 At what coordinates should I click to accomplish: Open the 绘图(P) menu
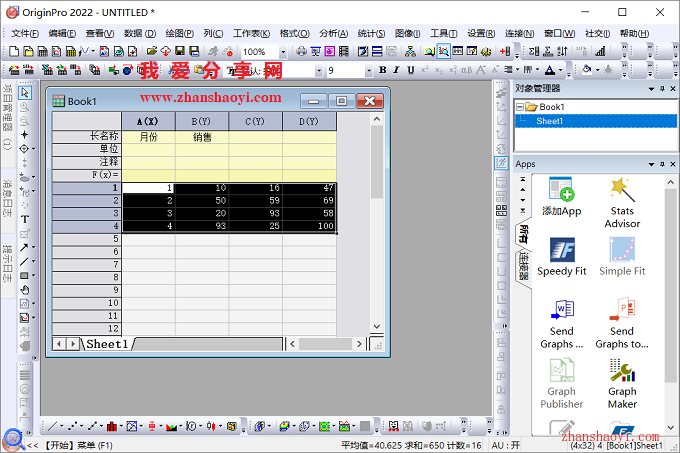point(179,33)
